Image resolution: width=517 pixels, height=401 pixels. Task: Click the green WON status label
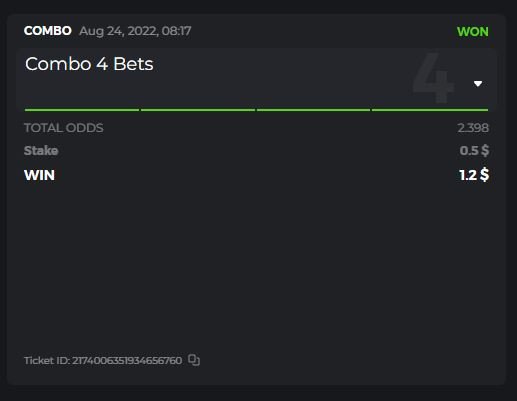[473, 32]
